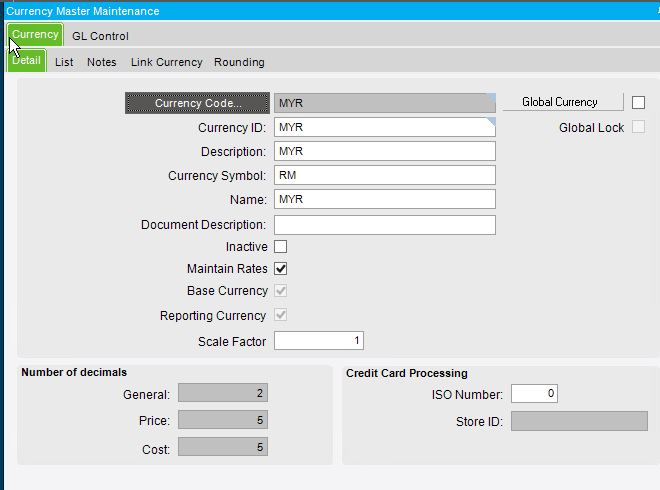The width and height of the screenshot is (660, 490).
Task: Click into the Document Description field
Action: tap(384, 225)
